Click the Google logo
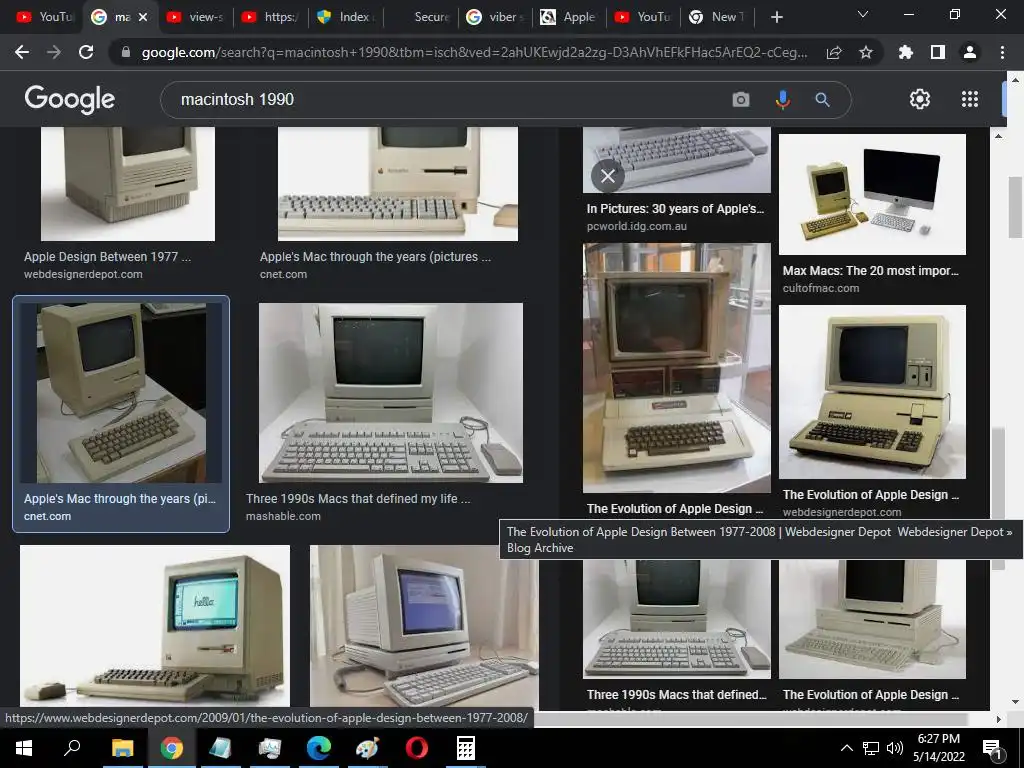 [x=69, y=99]
